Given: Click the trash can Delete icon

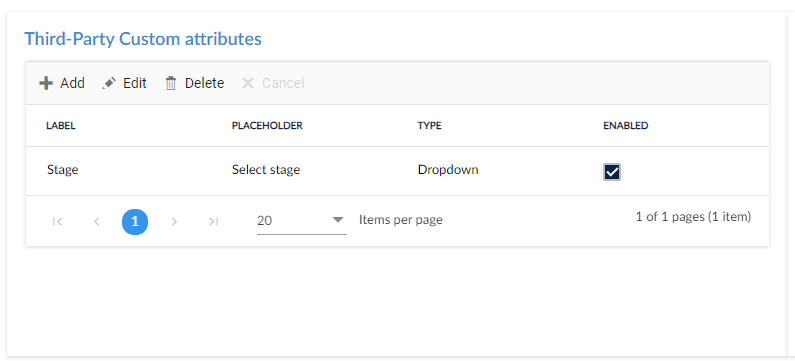Looking at the screenshot, I should [x=171, y=83].
